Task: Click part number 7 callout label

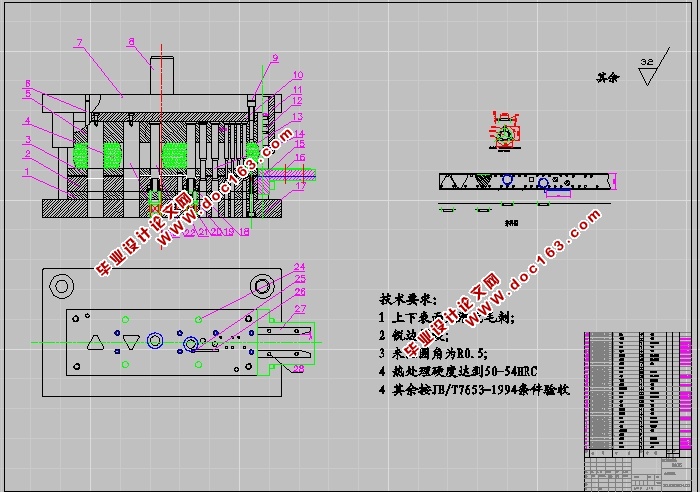Action: (x=79, y=43)
